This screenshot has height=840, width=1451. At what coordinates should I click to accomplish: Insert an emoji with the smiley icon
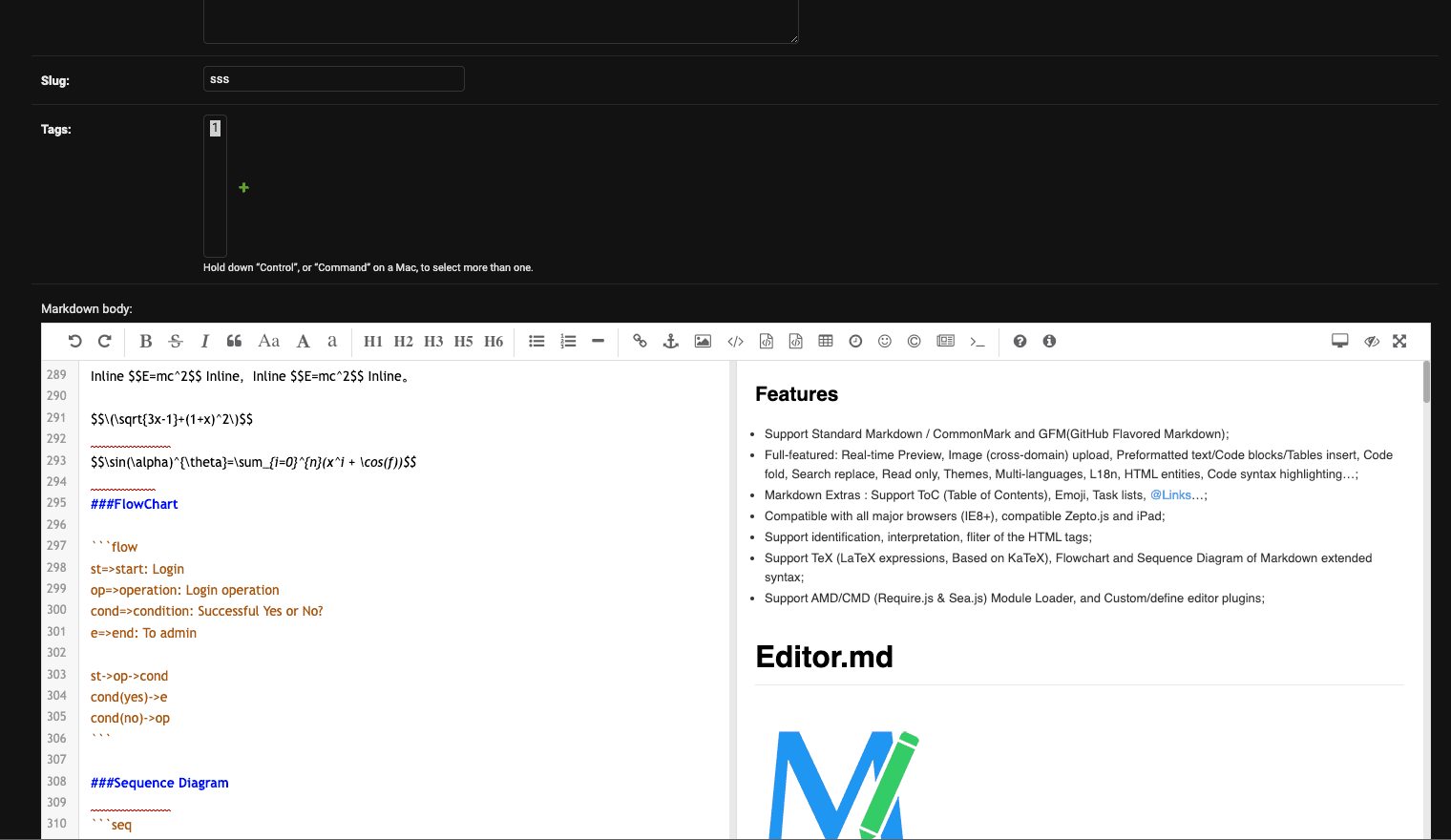point(885,342)
